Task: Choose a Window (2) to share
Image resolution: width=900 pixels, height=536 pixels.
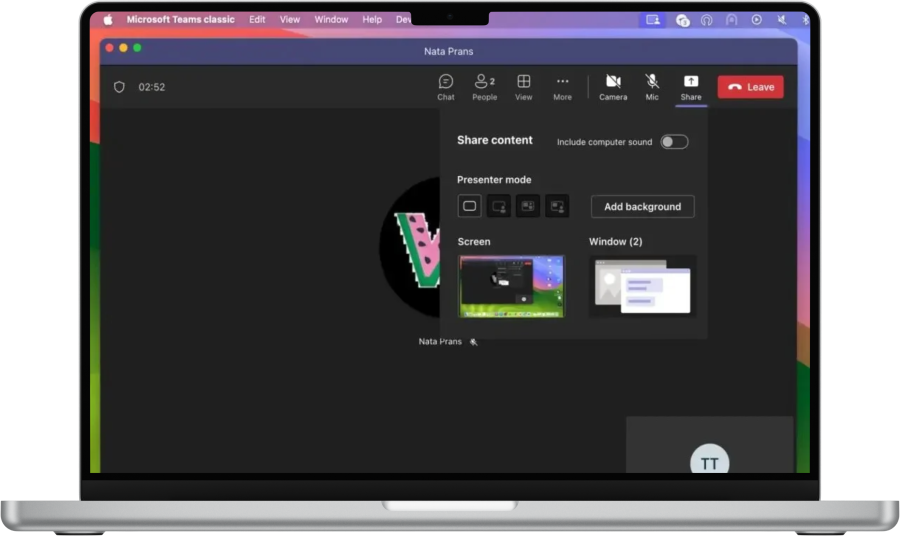Action: coord(643,286)
